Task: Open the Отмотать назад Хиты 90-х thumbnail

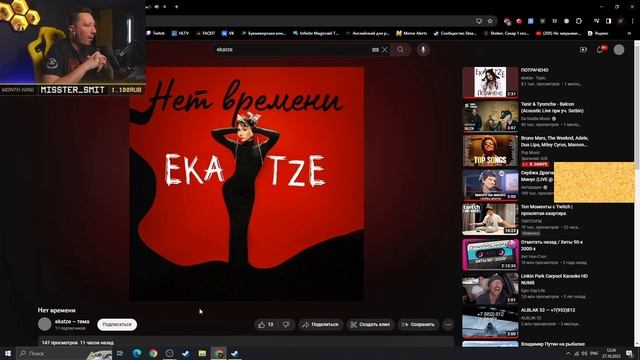Action: point(490,255)
